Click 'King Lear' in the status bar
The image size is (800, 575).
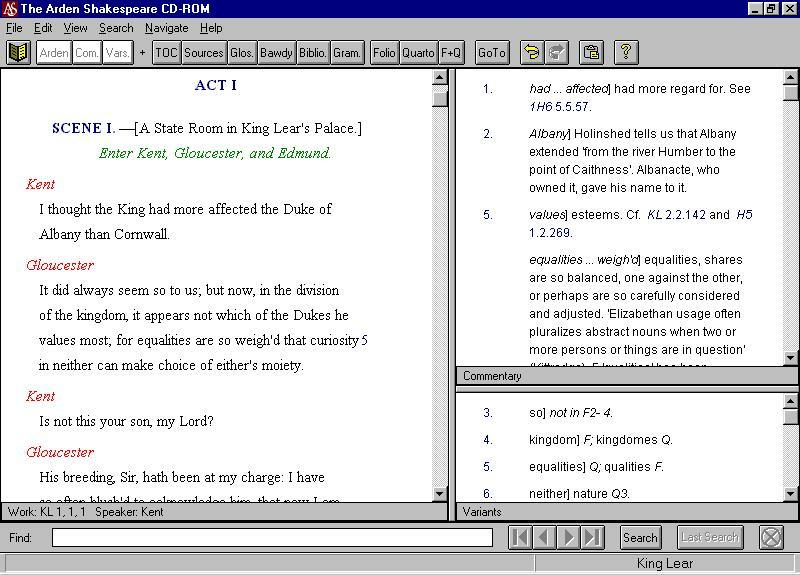pyautogui.click(x=665, y=563)
